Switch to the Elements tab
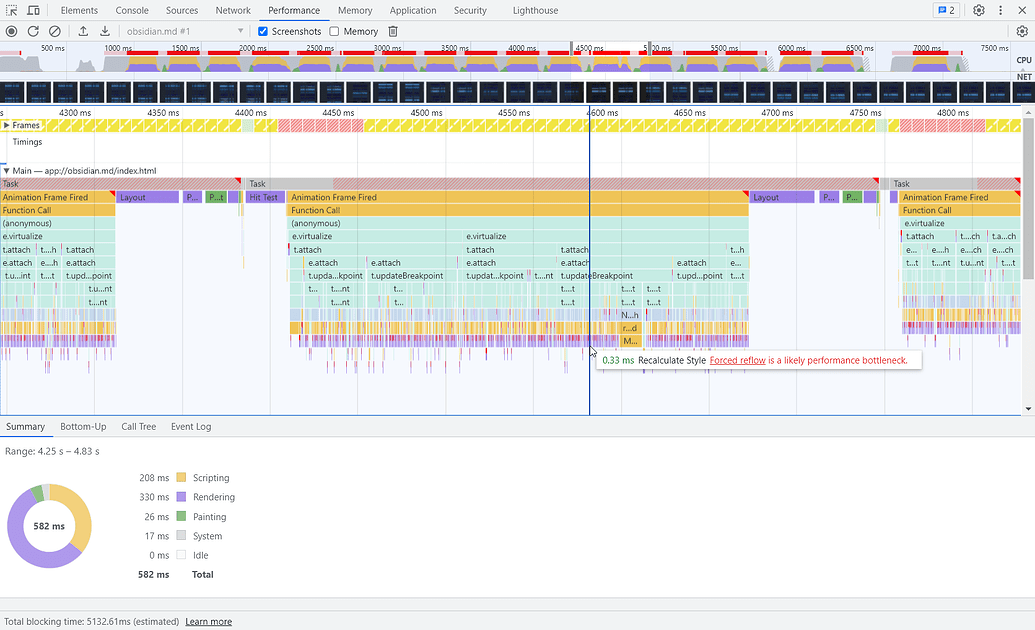The width and height of the screenshot is (1035, 630). pyautogui.click(x=79, y=11)
